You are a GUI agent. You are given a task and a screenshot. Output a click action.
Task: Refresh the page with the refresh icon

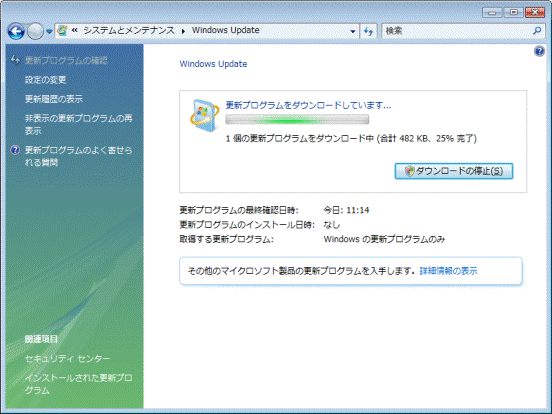point(368,31)
